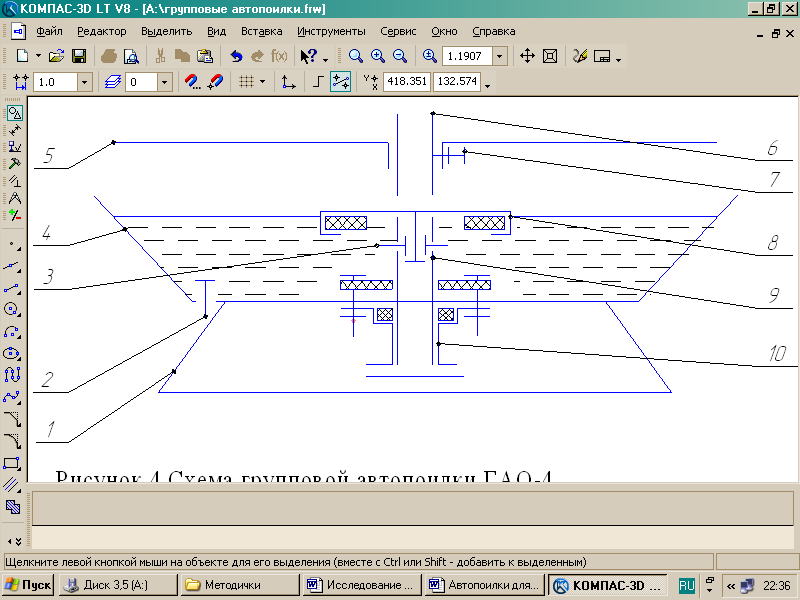Click the zoom by scale factor icon
The width and height of the screenshot is (800, 600).
coord(430,56)
